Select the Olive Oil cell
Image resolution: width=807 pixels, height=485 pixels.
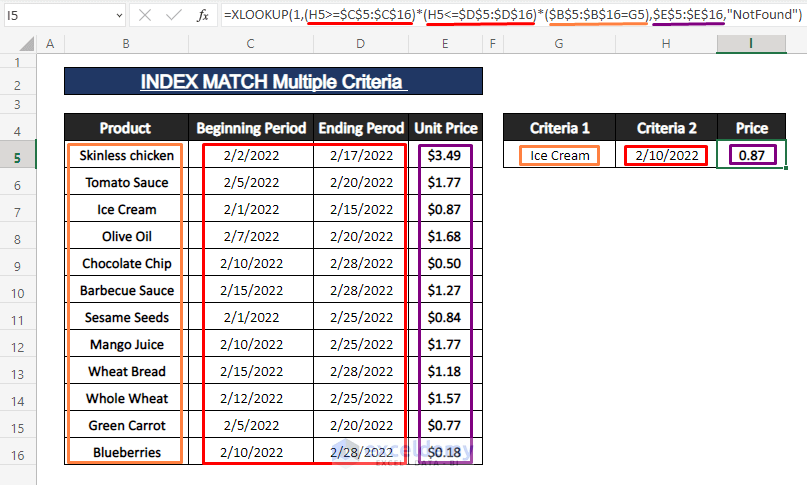point(126,236)
